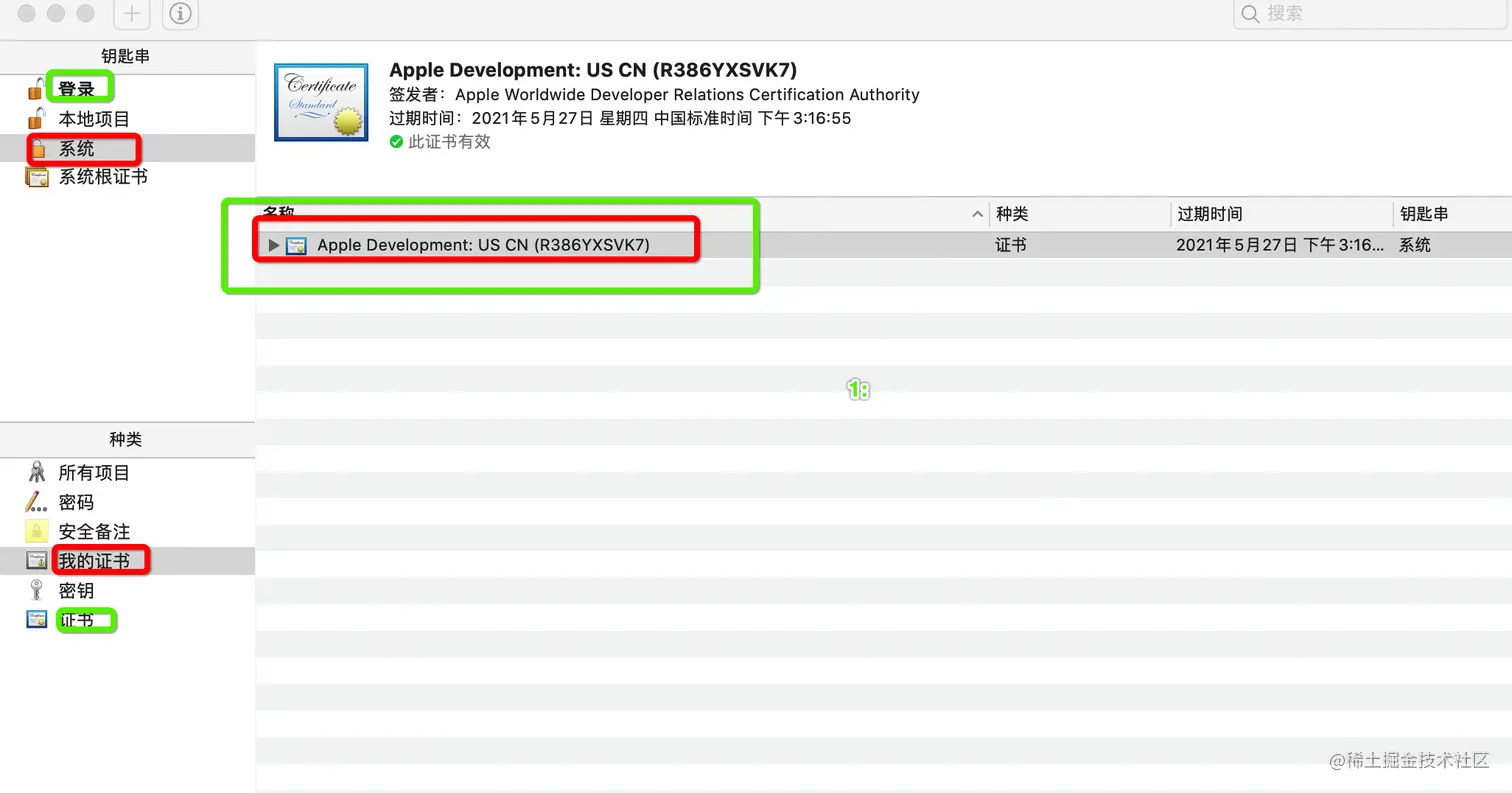The height and width of the screenshot is (793, 1512).
Task: Select the 系统根证书 keychain
Action: coord(103,177)
